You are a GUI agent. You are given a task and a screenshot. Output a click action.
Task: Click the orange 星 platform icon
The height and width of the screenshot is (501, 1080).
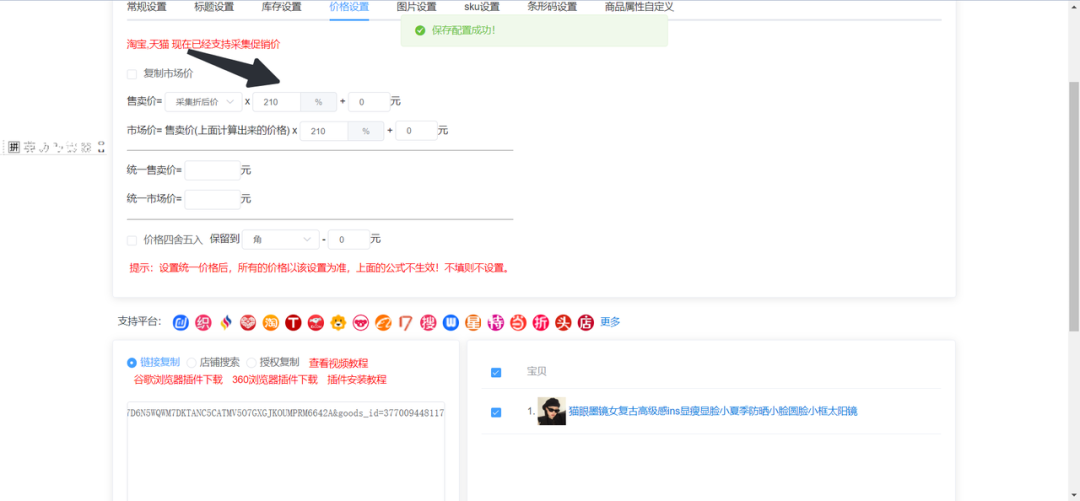coord(473,322)
